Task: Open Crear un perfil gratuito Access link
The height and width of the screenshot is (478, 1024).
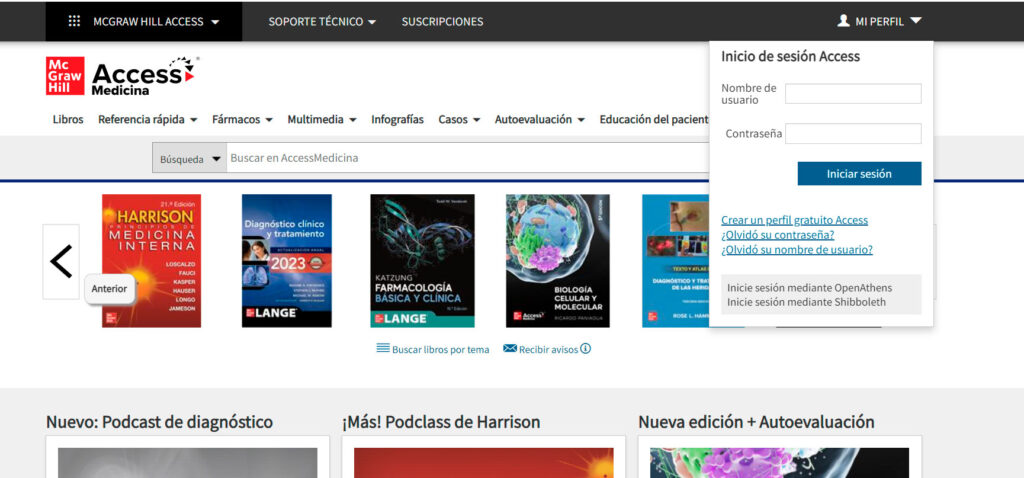Action: (794, 220)
